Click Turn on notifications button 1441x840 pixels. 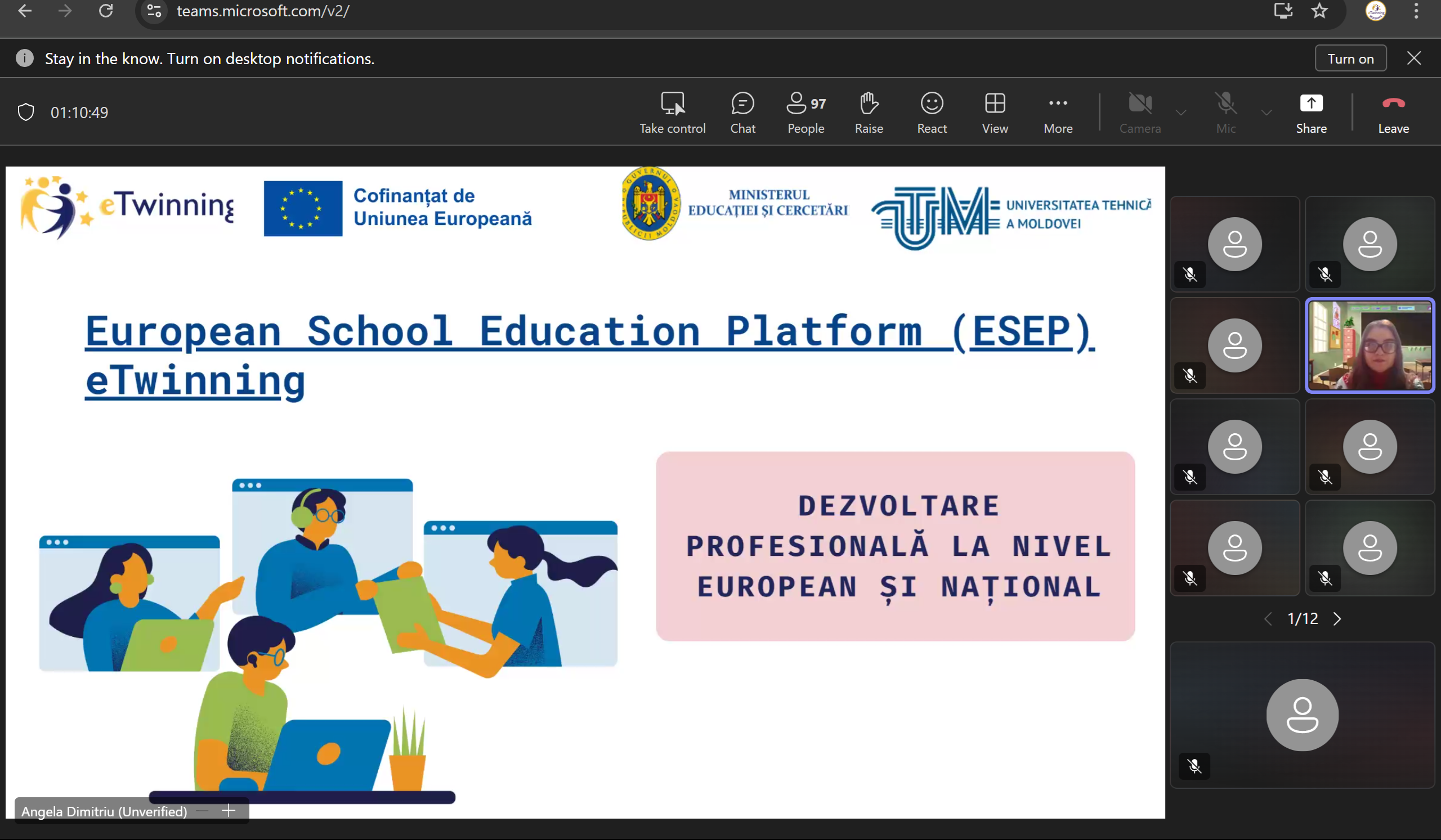1350,59
